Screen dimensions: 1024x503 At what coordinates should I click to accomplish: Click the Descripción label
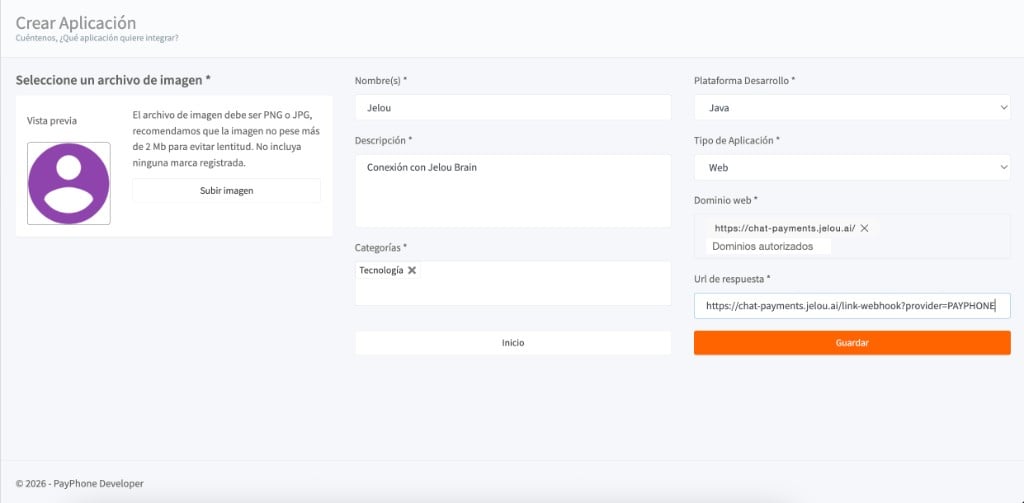click(383, 140)
